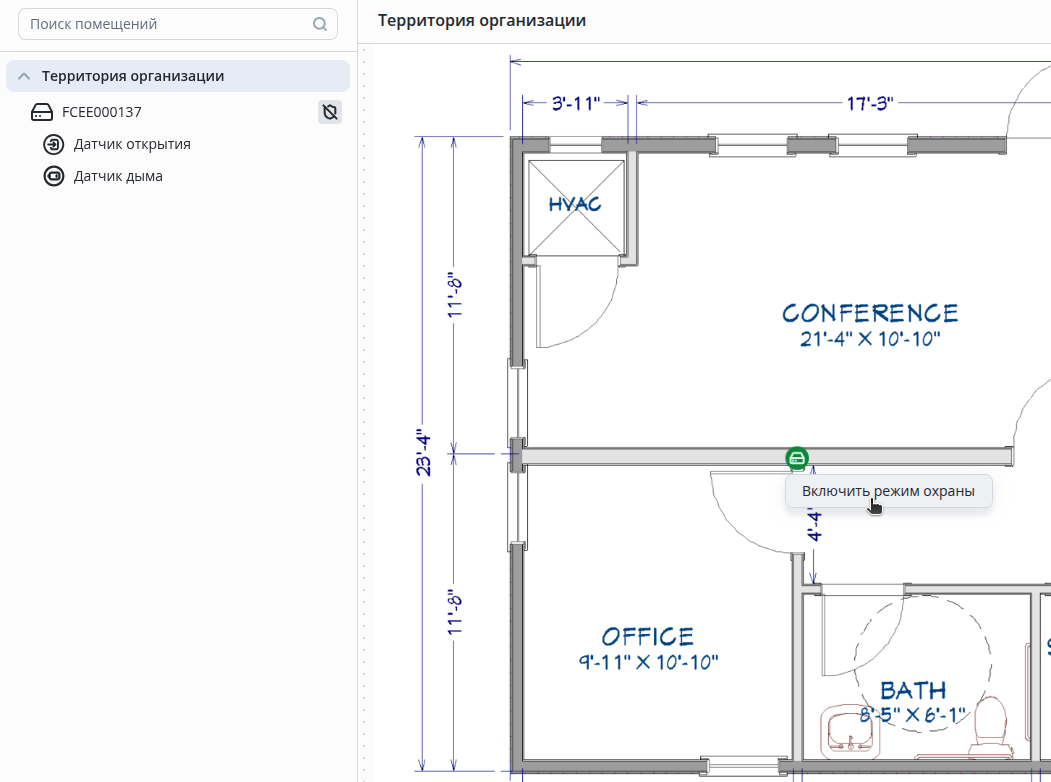Click the 23'-4" dimension label
The image size is (1051, 782).
tap(424, 453)
